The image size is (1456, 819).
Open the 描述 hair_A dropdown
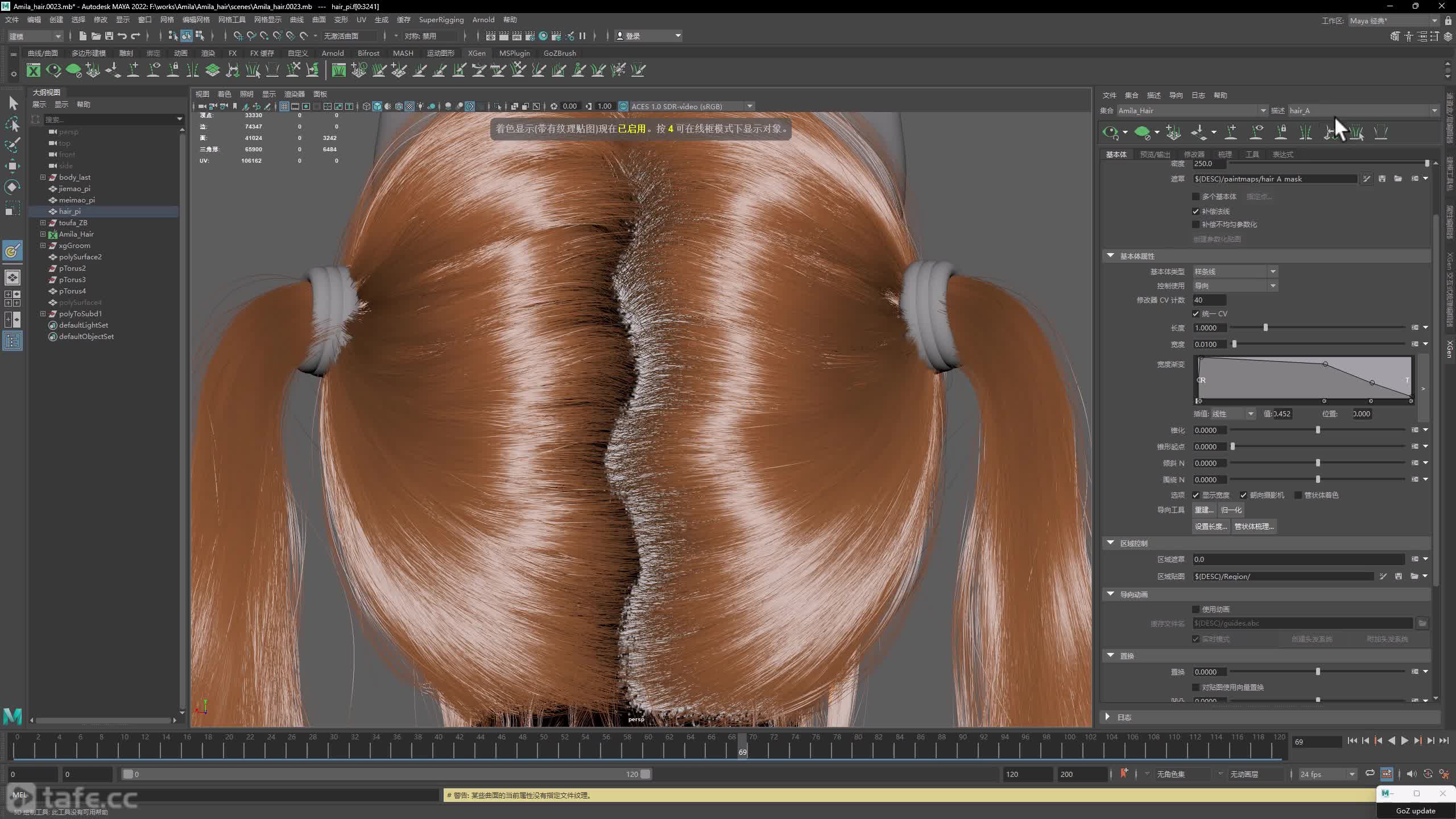[1363, 110]
